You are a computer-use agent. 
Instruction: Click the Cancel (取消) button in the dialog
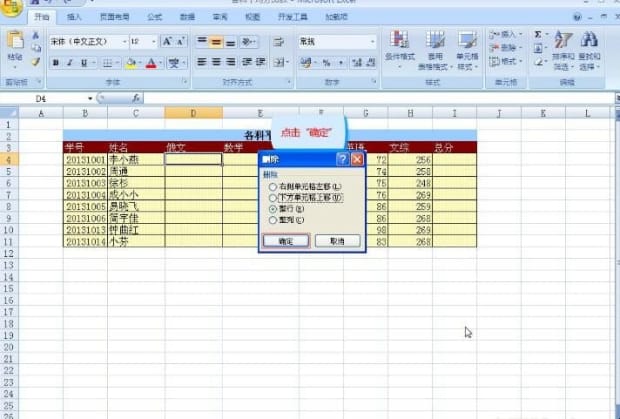point(337,241)
